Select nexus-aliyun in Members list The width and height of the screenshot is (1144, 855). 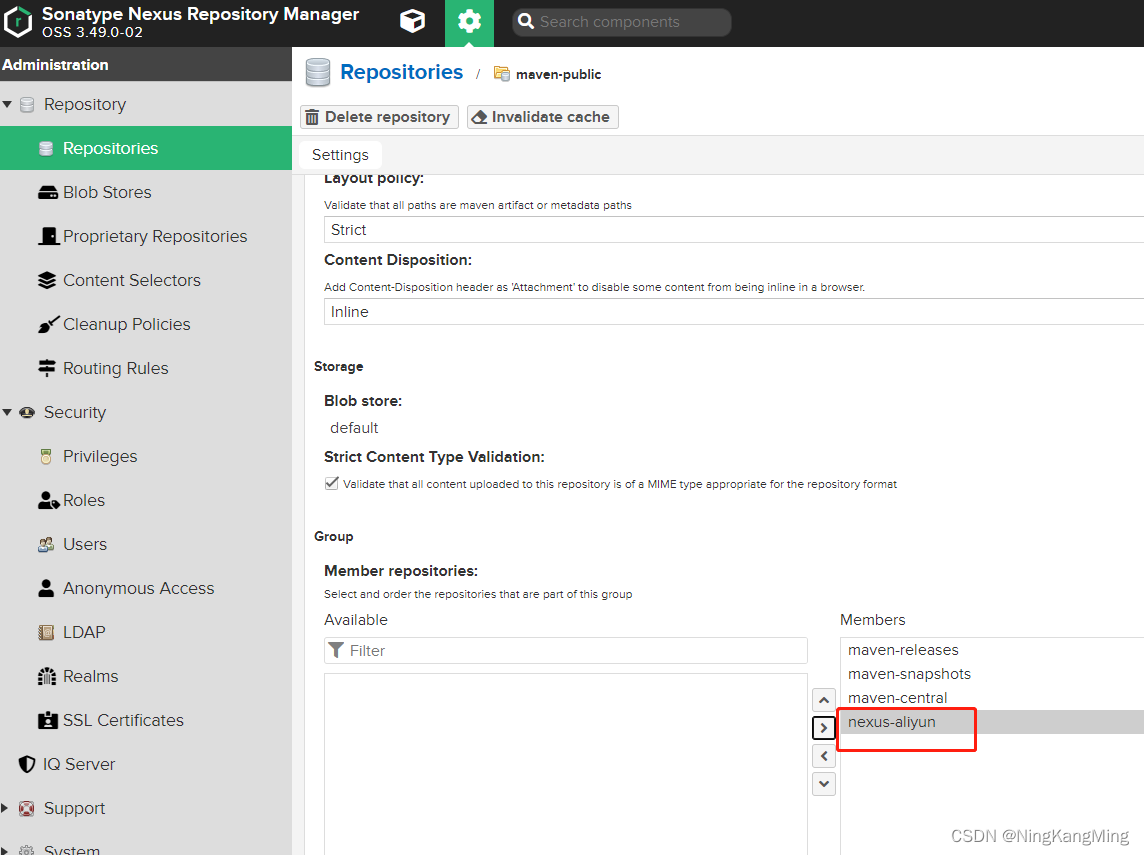click(992, 722)
